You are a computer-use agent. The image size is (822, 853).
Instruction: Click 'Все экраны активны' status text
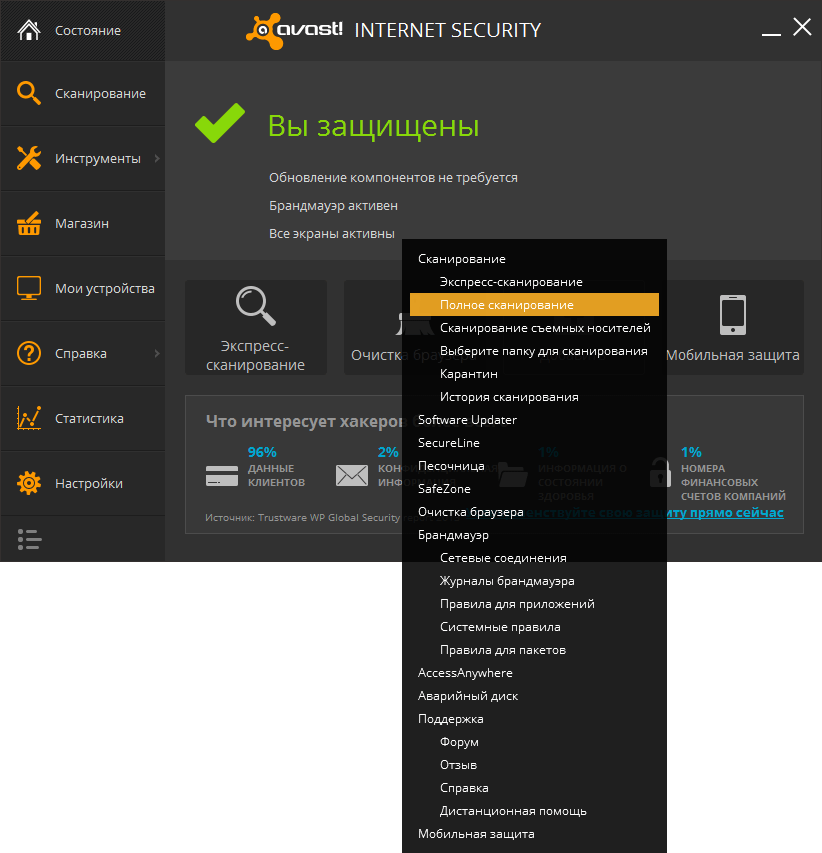(332, 233)
